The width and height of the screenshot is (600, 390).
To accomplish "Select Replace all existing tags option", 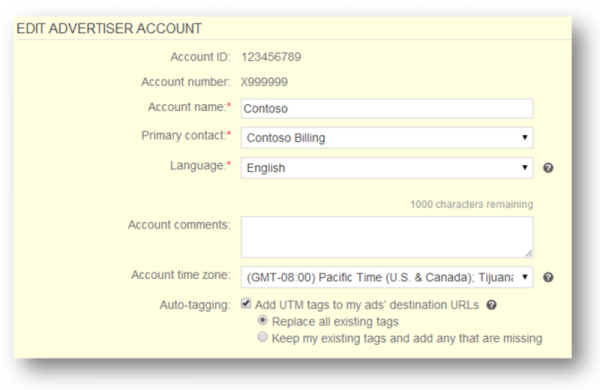I will 262,320.
